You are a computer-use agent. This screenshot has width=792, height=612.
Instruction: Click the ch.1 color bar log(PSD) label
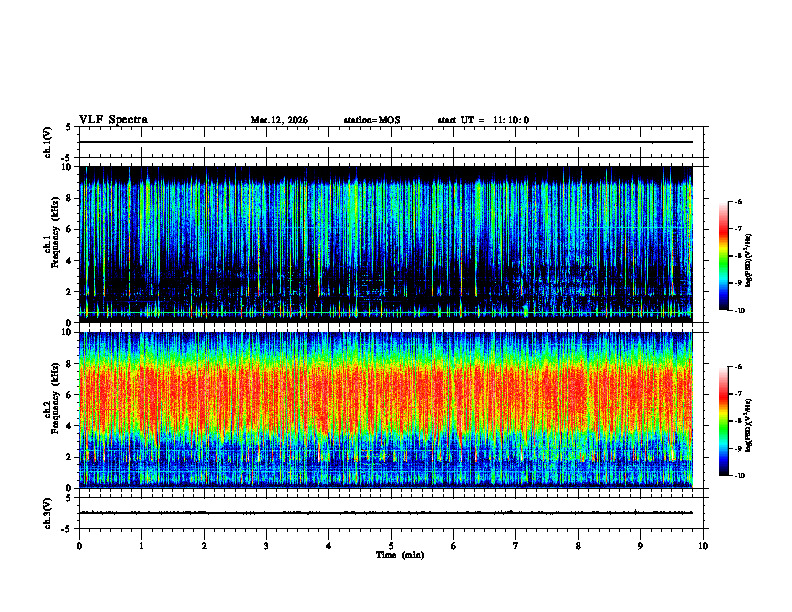point(750,261)
